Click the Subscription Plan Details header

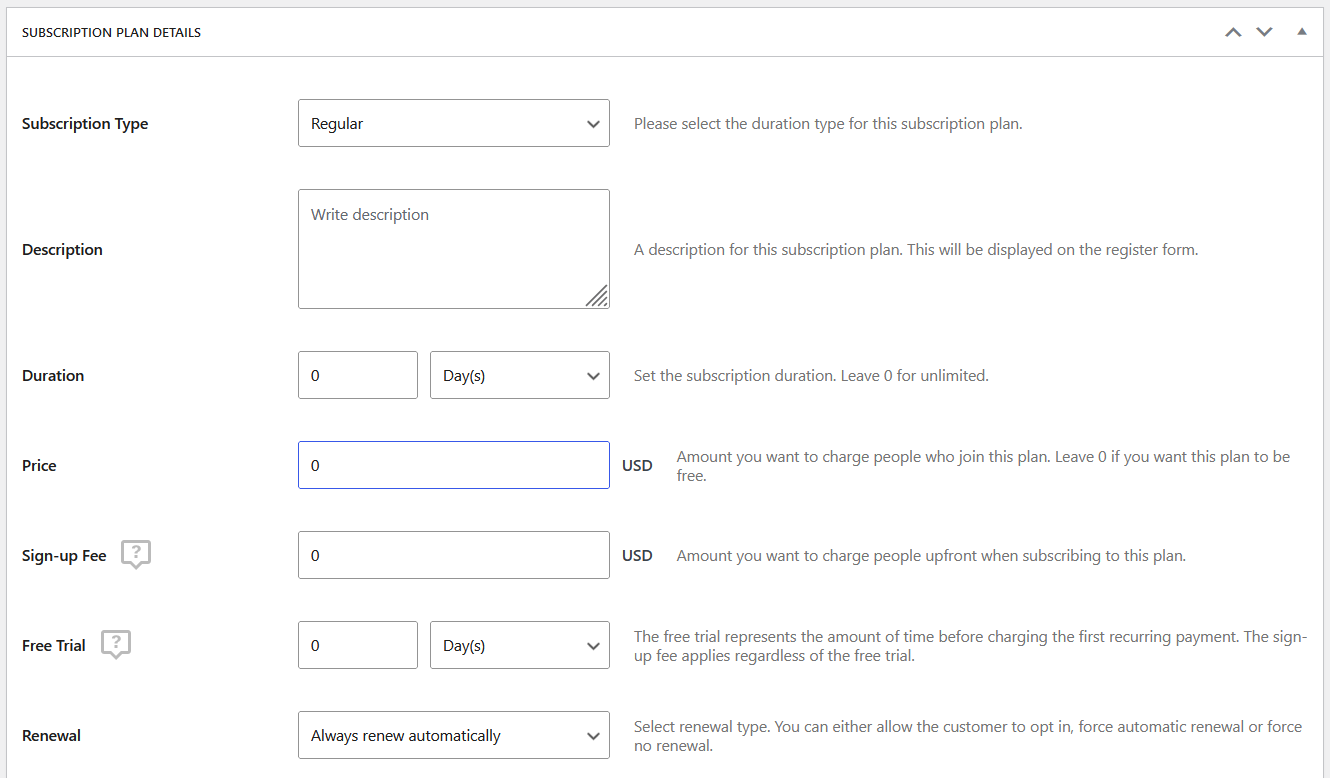point(111,31)
